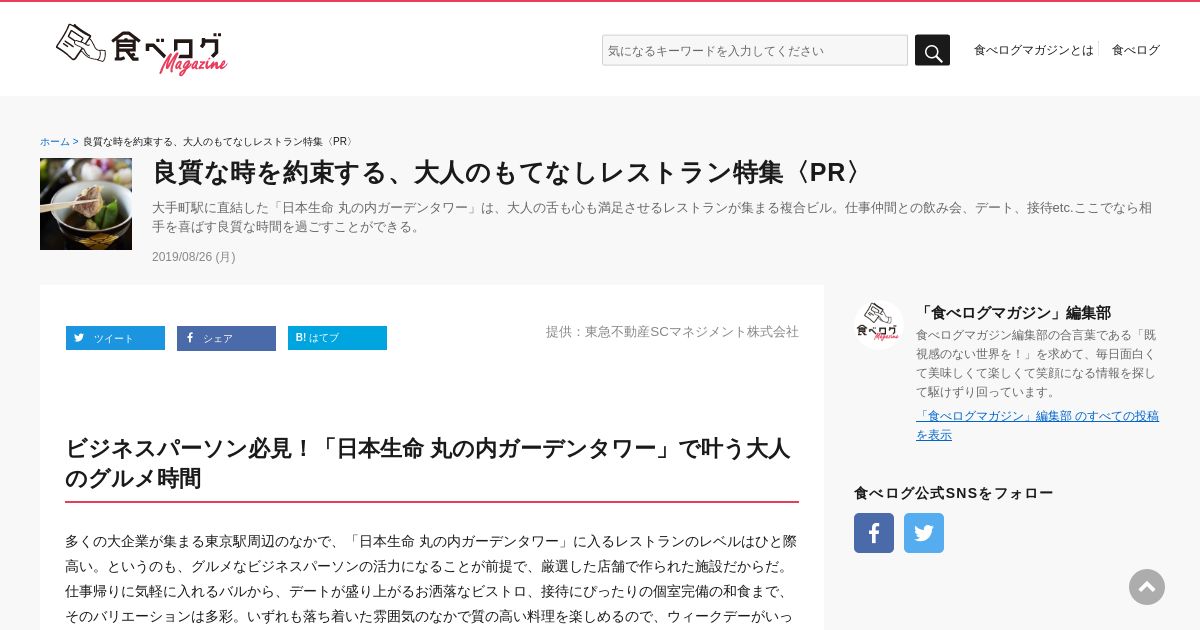Click the sponsor text 提供：東急不動産SCマネジメント株式会社
The height and width of the screenshot is (630, 1200).
672,332
